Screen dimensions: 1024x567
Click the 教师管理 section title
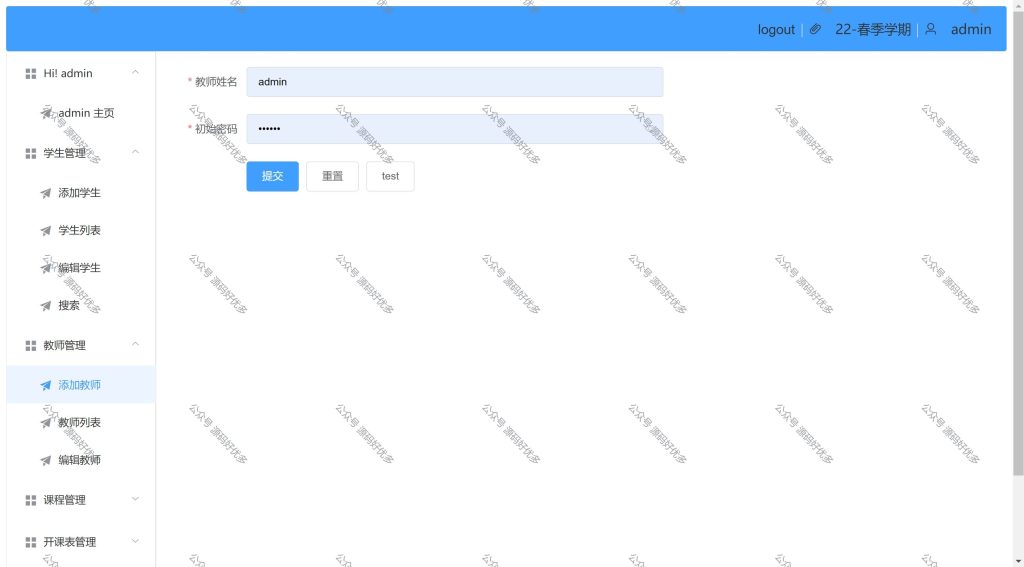point(65,345)
